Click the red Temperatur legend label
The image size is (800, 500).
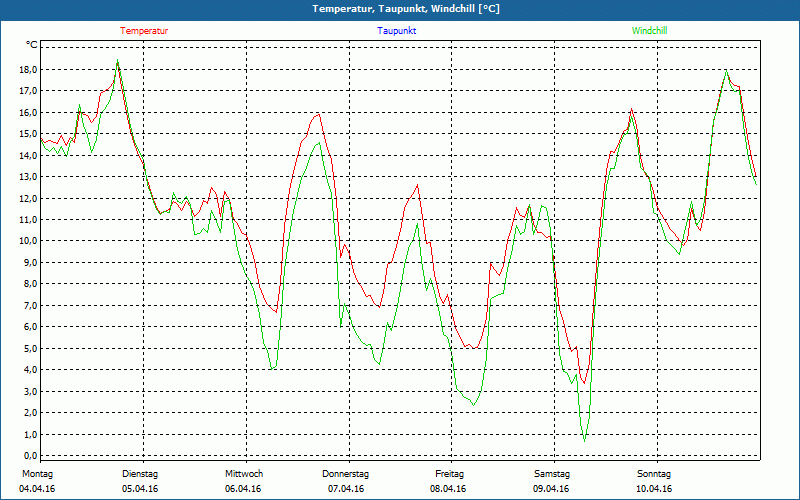tap(144, 31)
